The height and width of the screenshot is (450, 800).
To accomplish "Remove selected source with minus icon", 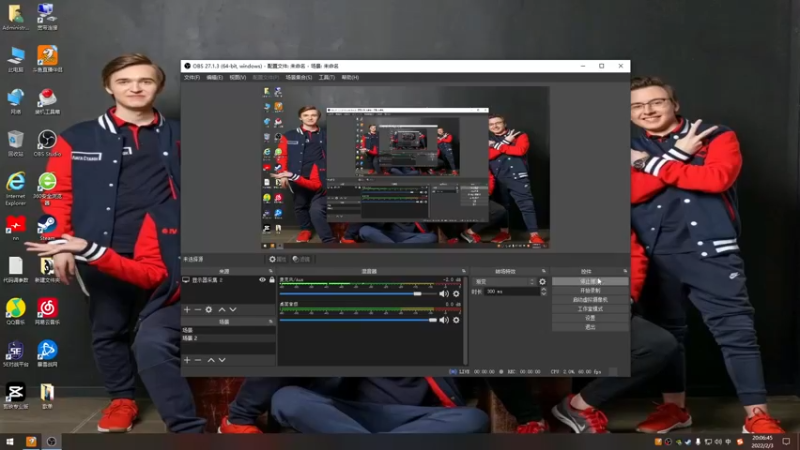I will (198, 310).
